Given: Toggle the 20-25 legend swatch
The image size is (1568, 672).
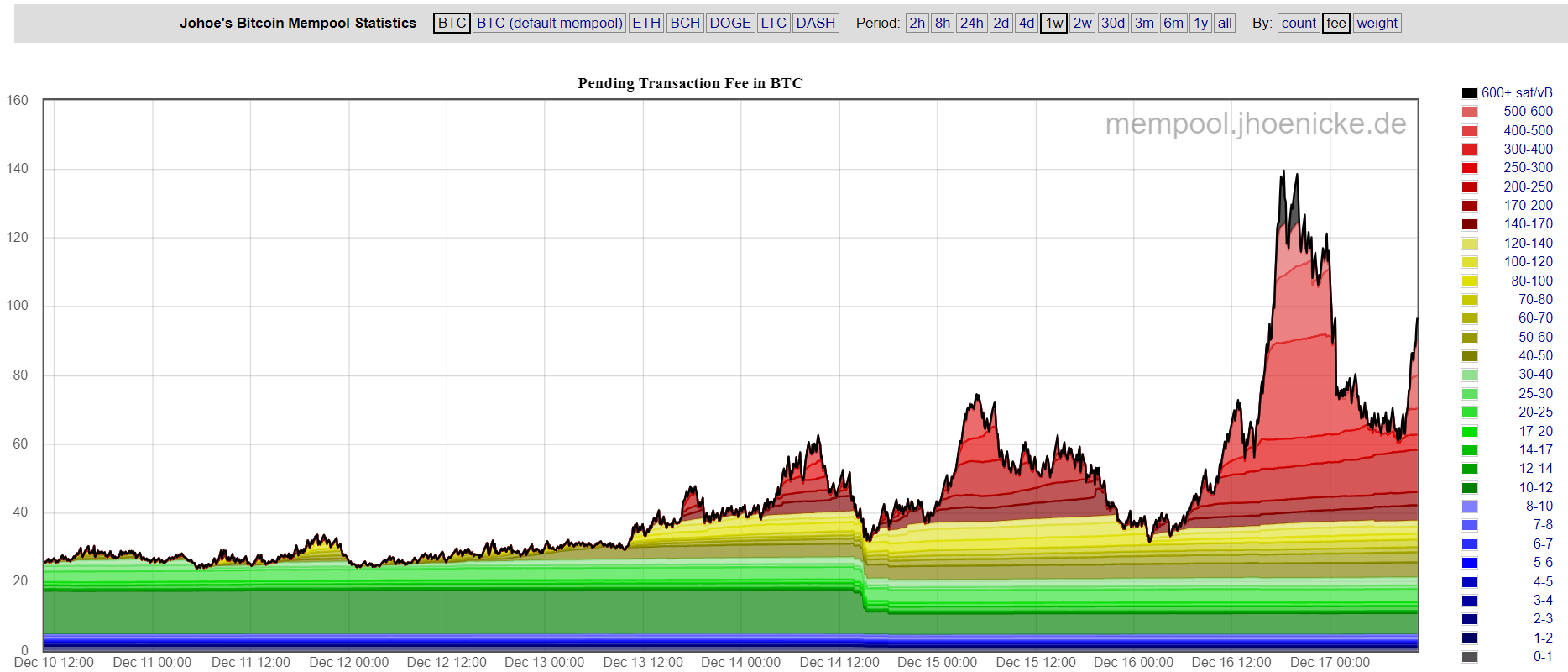Looking at the screenshot, I should [x=1469, y=412].
